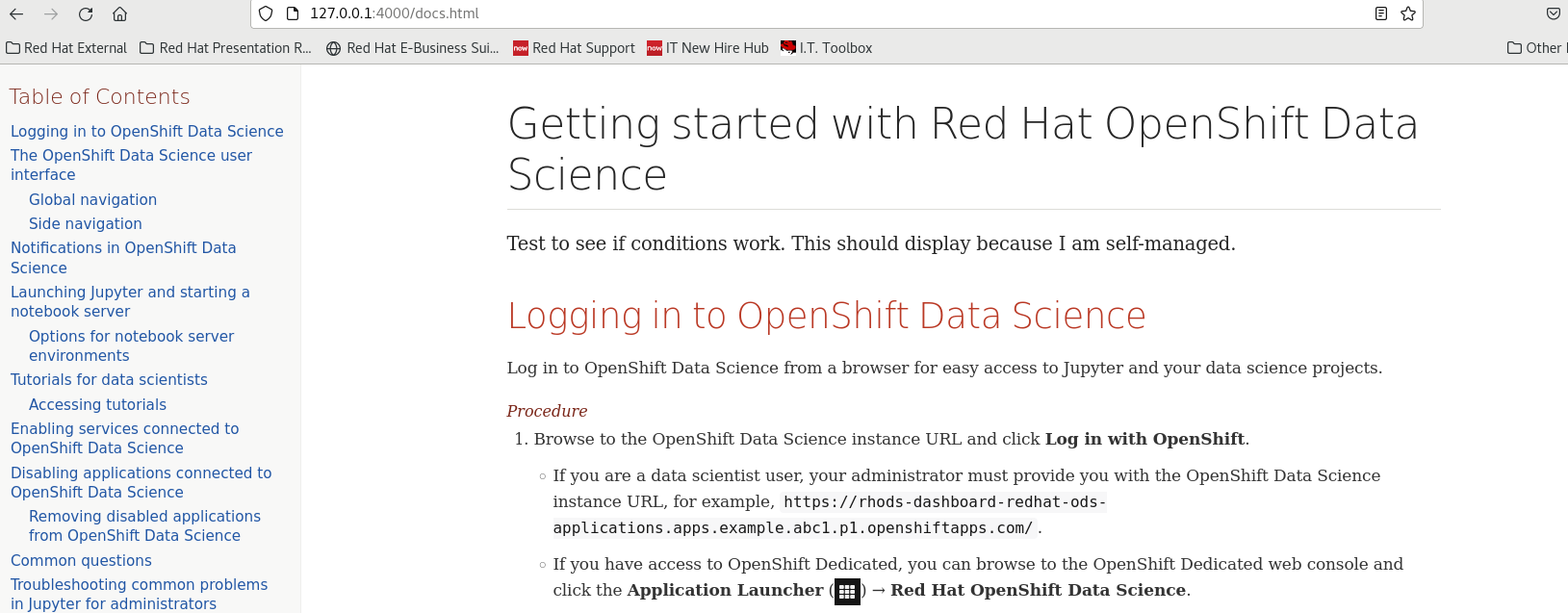The image size is (1568, 613).
Task: Open the Red Hat External bookmarks folder
Action: point(66,48)
